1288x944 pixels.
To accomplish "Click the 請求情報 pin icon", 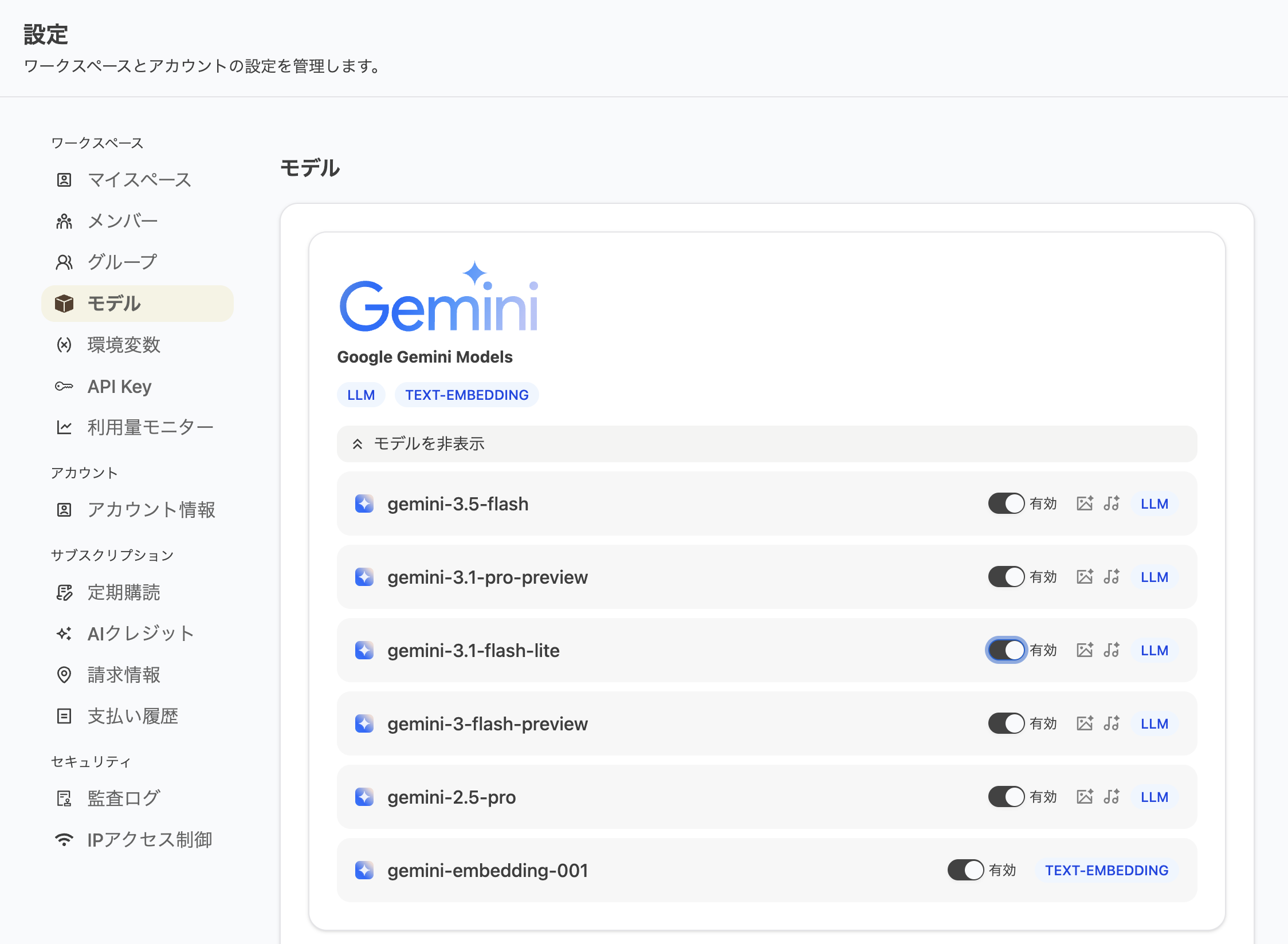I will point(64,675).
